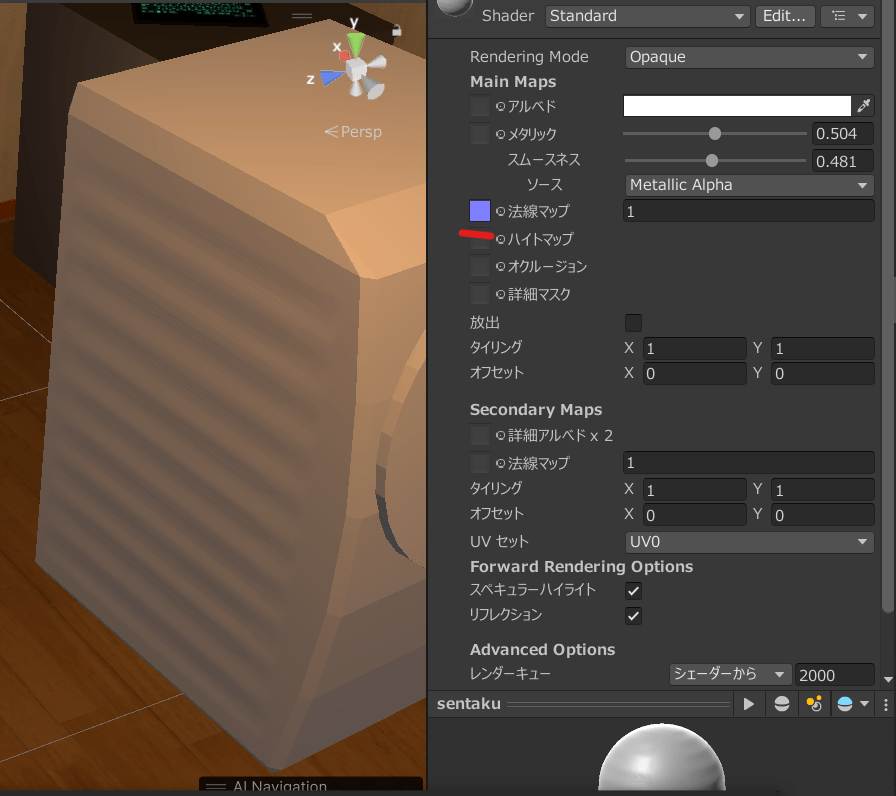Adjust the smoothness (スムースネス) slider handle

tap(711, 161)
